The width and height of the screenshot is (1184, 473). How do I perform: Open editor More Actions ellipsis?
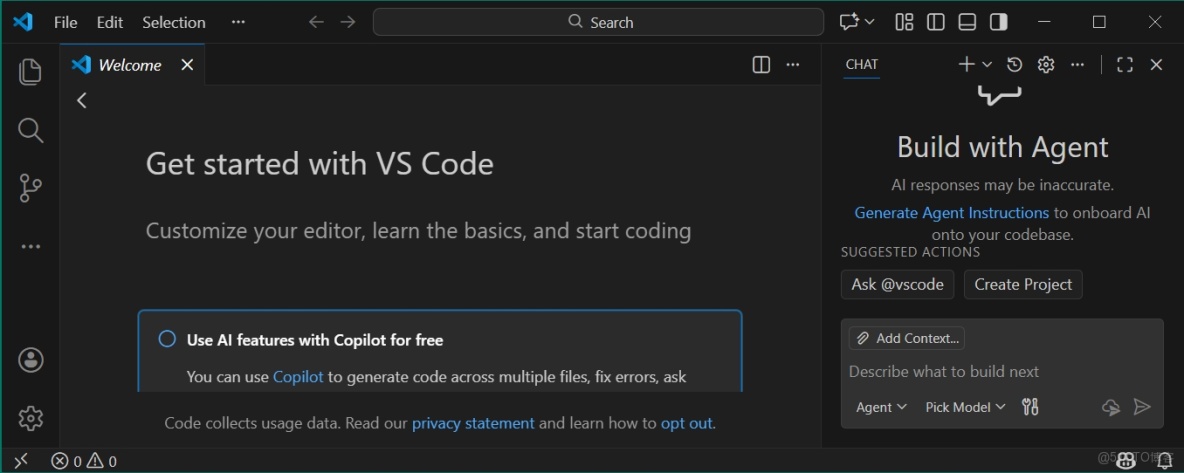pyautogui.click(x=793, y=65)
